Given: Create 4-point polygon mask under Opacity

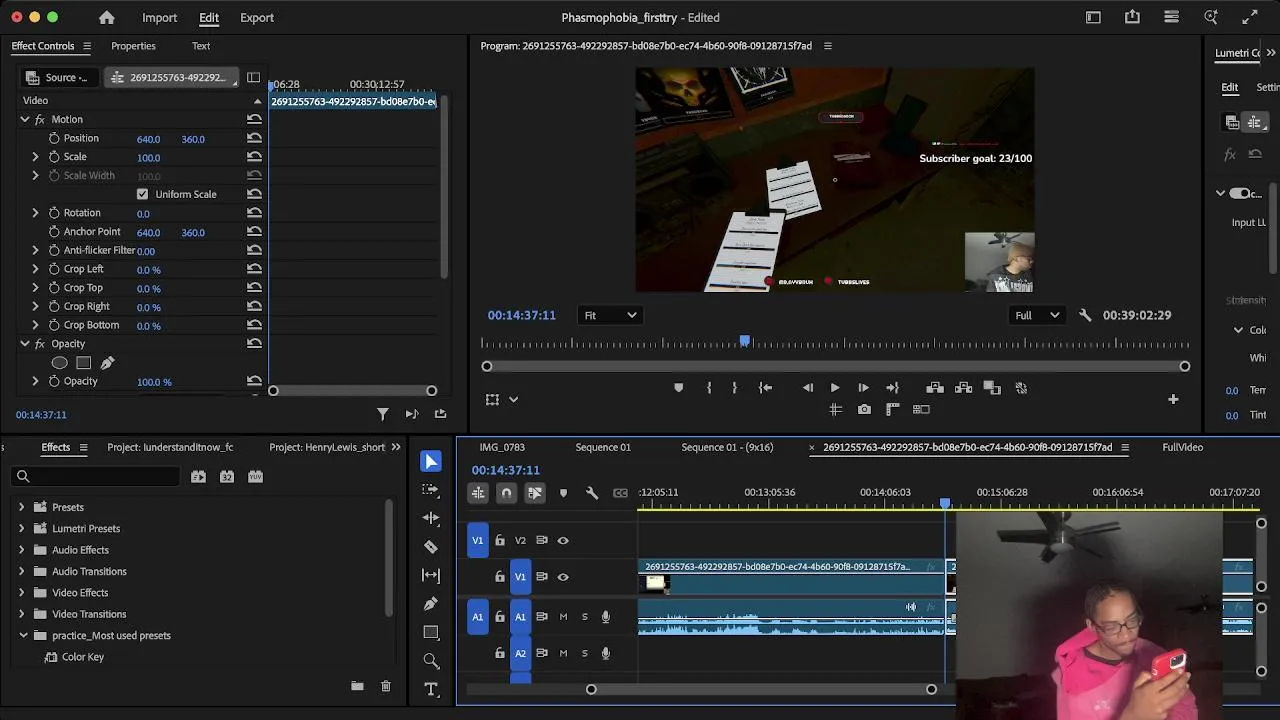Looking at the screenshot, I should [x=84, y=363].
